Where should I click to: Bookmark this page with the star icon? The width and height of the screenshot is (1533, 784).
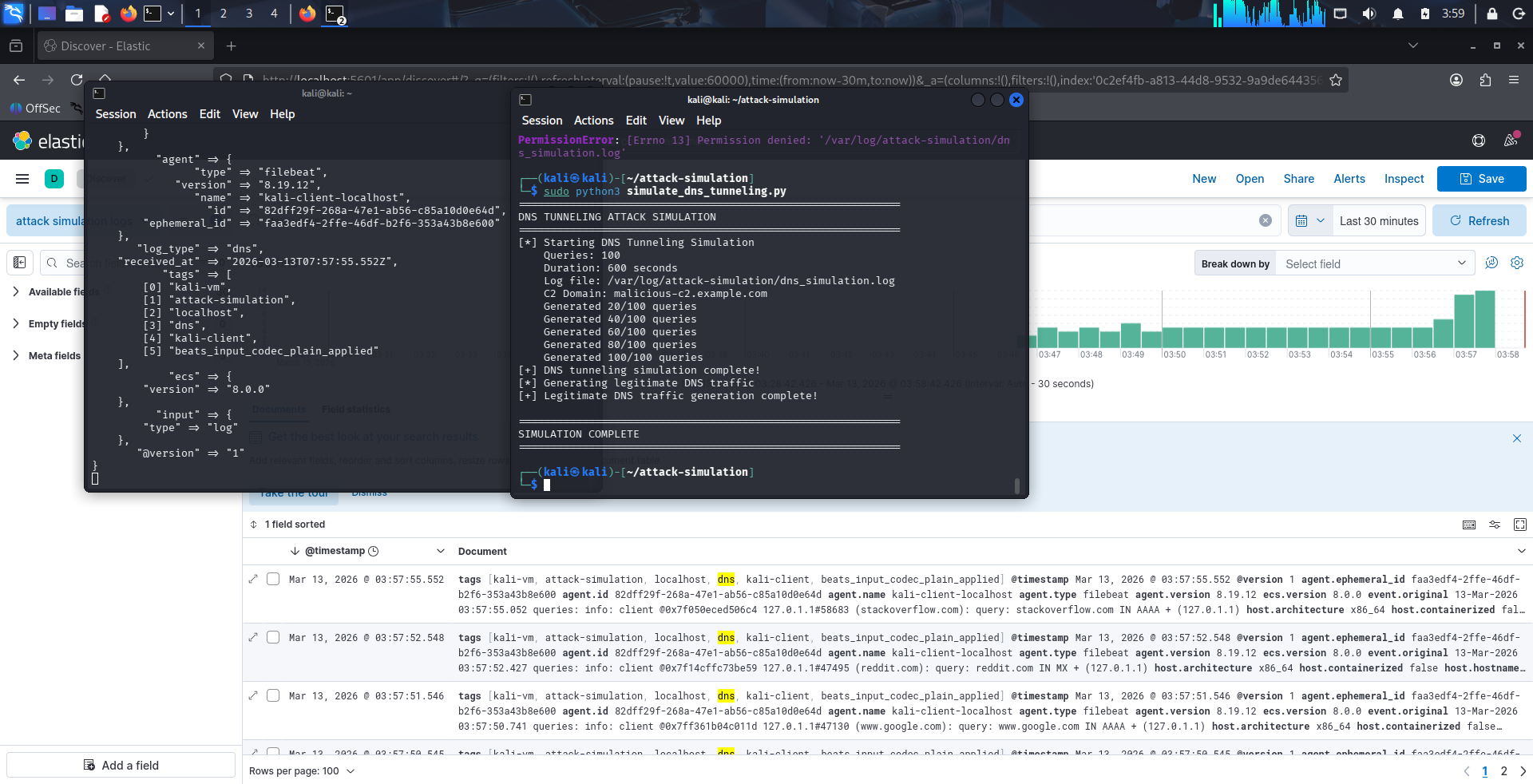[x=1336, y=80]
